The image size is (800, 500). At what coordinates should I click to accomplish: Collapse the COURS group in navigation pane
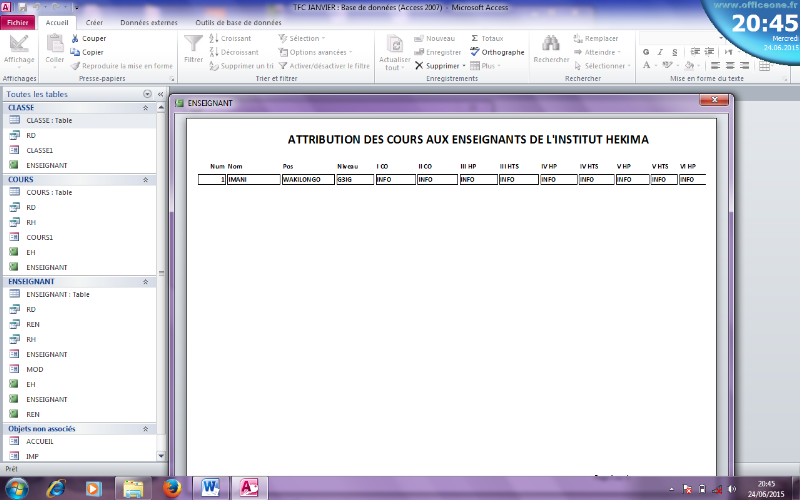(146, 180)
